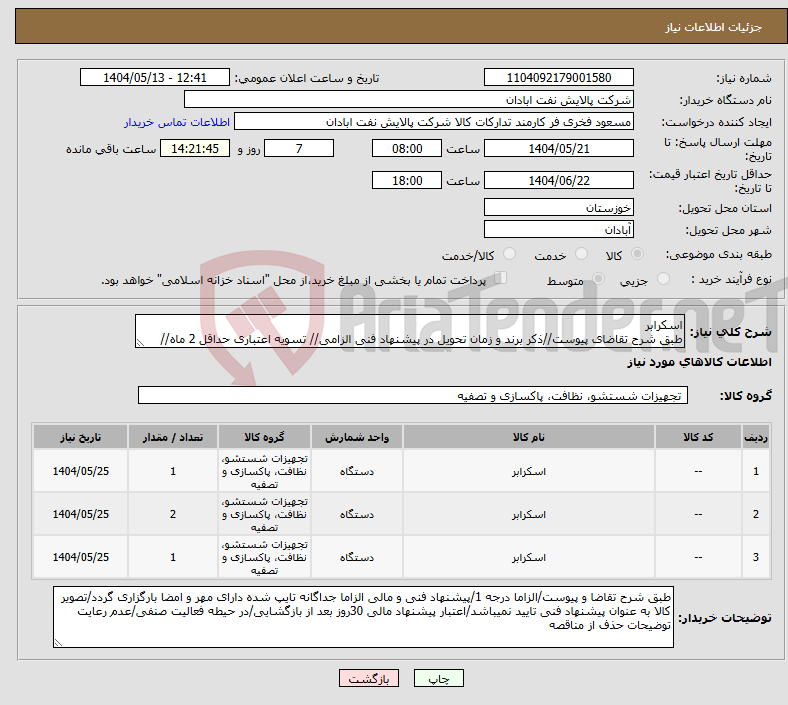Click the buyer notes text area
The image size is (788, 705).
coord(363,617)
